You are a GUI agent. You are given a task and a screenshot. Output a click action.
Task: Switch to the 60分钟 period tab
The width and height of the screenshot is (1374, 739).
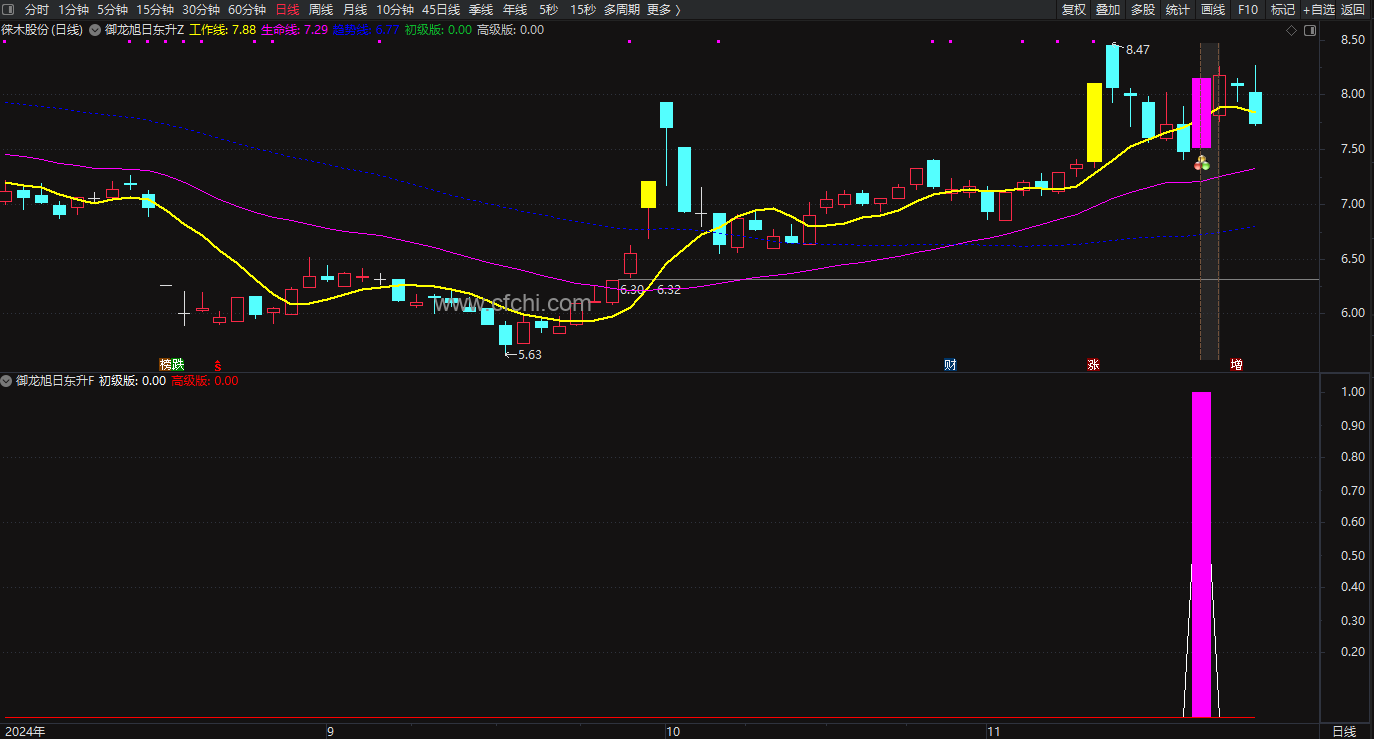coord(247,9)
